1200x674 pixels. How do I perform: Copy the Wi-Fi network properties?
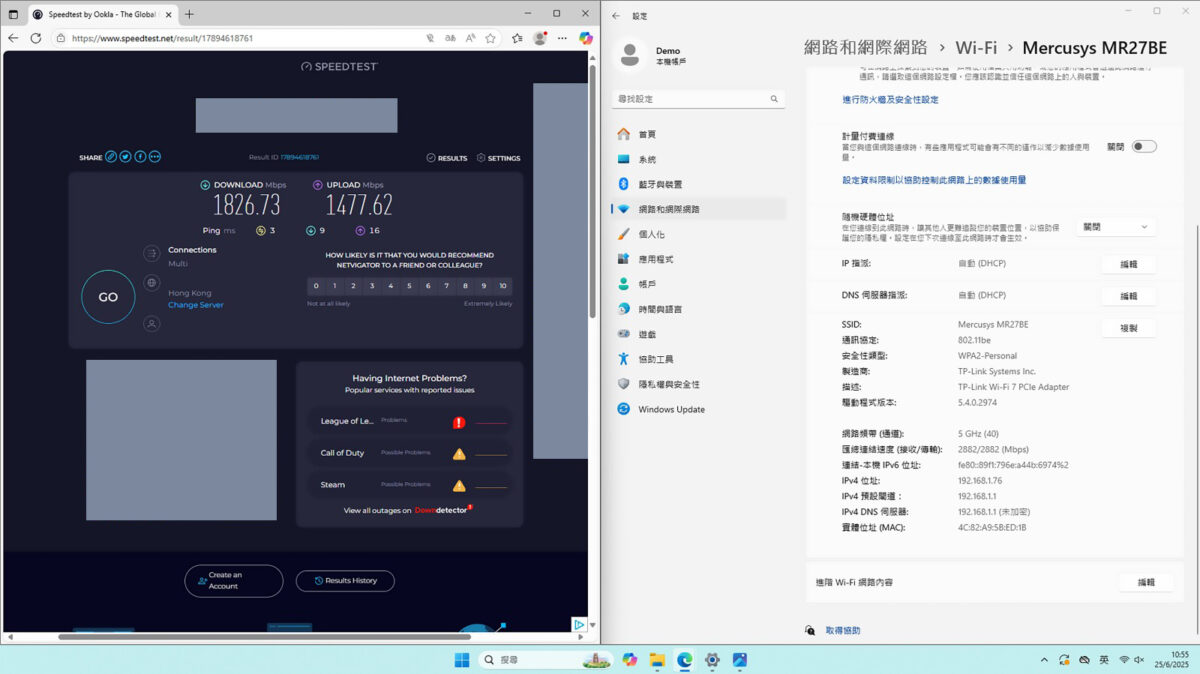coord(1129,328)
